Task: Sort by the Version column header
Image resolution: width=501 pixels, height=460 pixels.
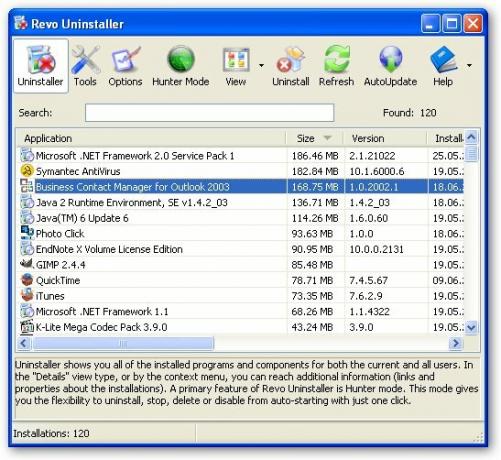Action: click(x=385, y=138)
